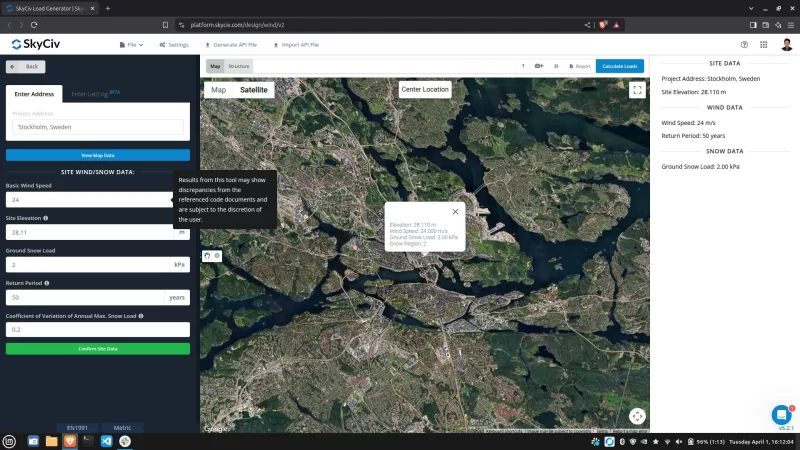Image resolution: width=800 pixels, height=450 pixels.
Task: Open a new browser tab
Action: [x=108, y=8]
